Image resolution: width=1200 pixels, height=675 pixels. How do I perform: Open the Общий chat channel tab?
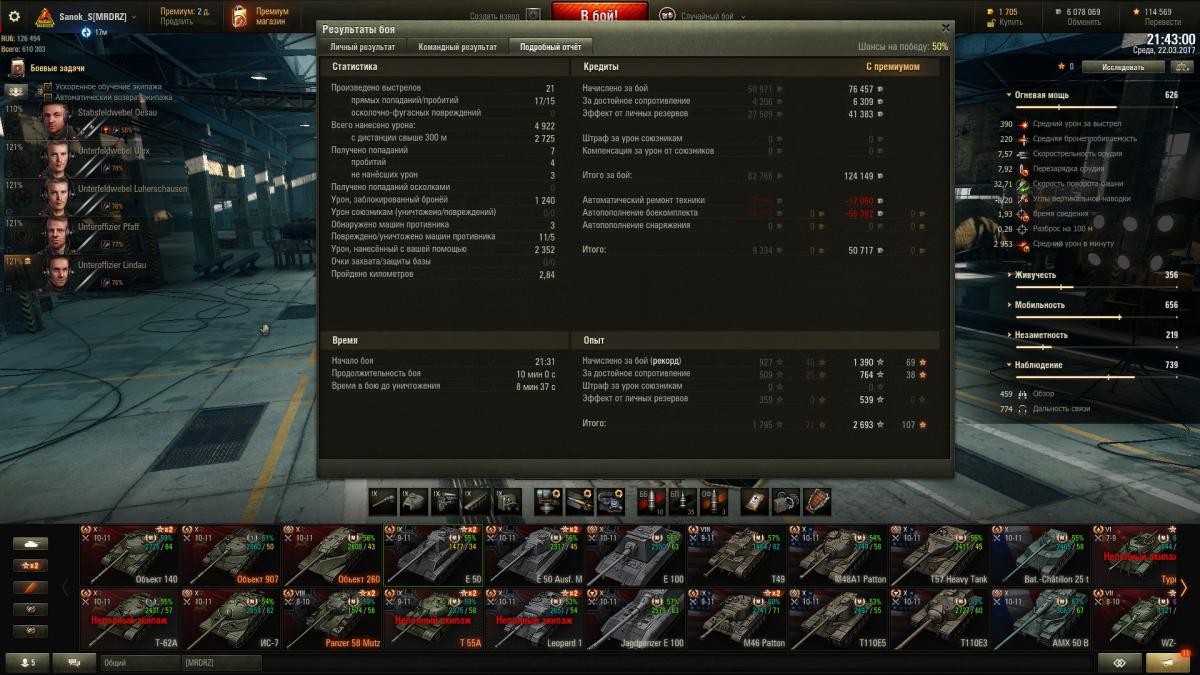[140, 662]
